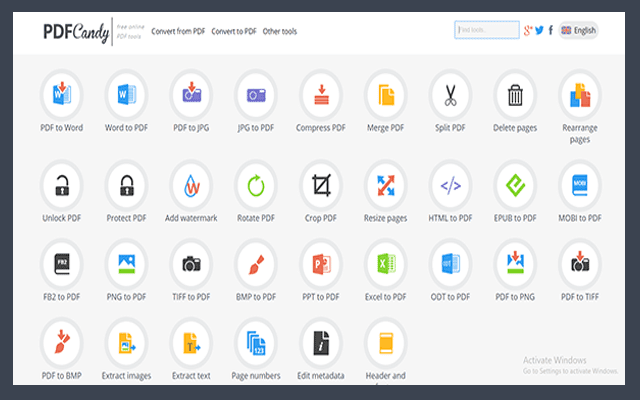Open the Crop PDF tool
The image size is (640, 400).
tap(321, 186)
